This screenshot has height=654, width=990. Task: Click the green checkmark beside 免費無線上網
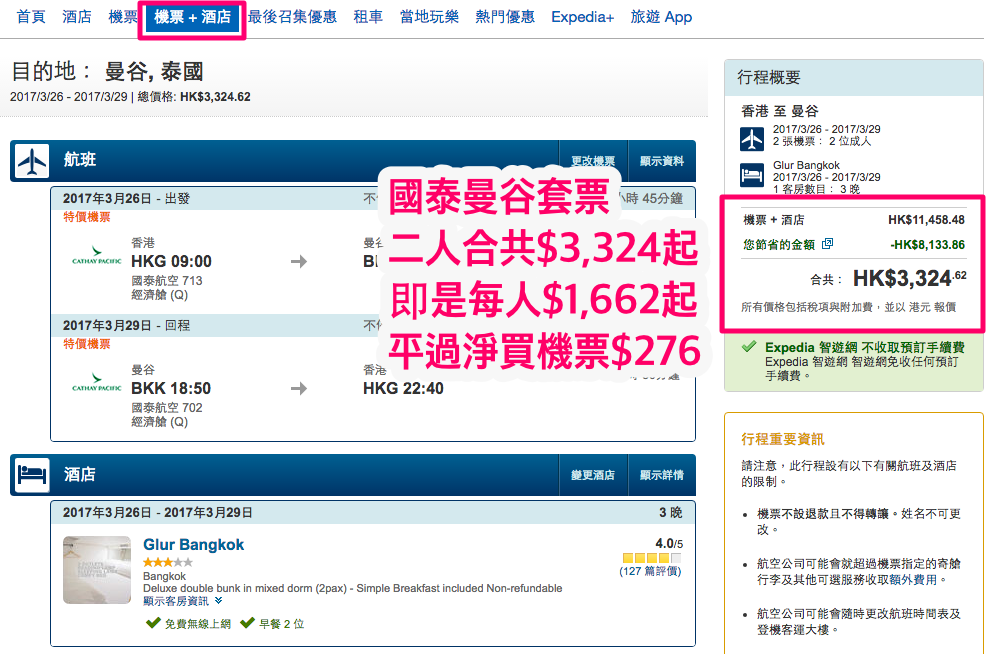[x=153, y=623]
